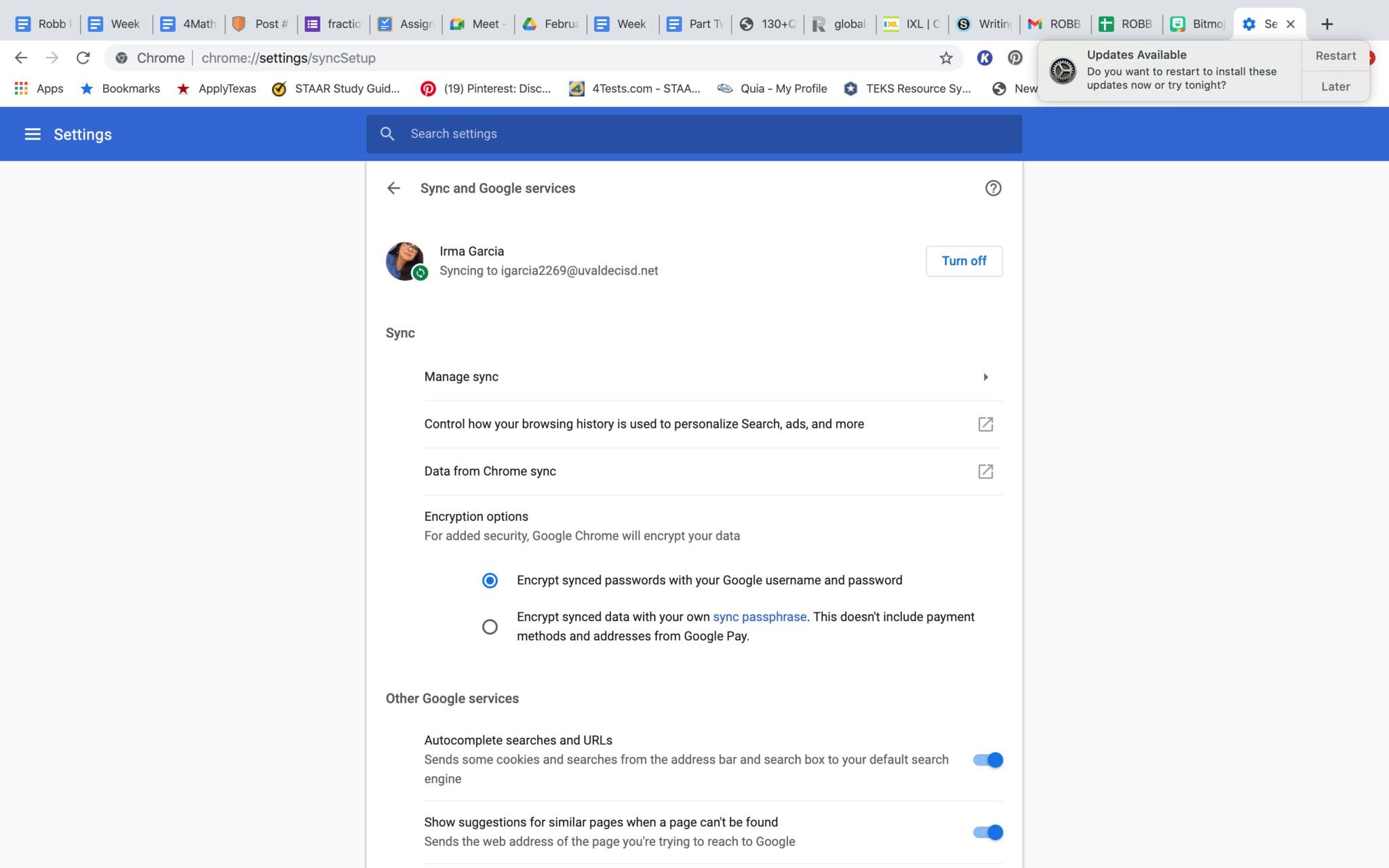Click the help question mark icon
Screen dimensions: 1389x868
tap(993, 189)
